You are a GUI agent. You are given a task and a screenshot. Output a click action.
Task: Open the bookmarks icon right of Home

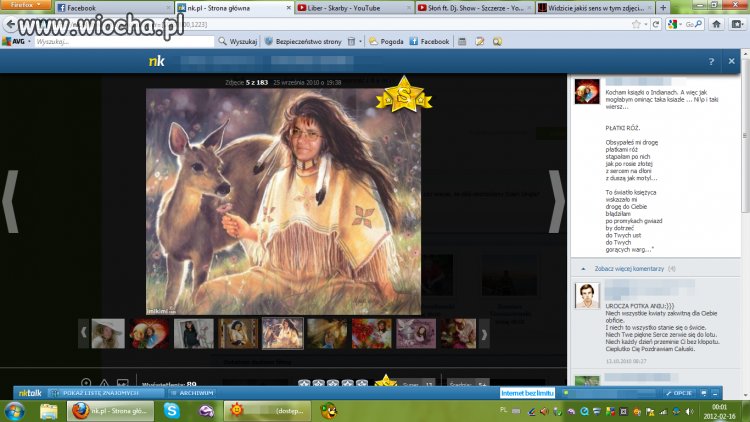tap(737, 24)
